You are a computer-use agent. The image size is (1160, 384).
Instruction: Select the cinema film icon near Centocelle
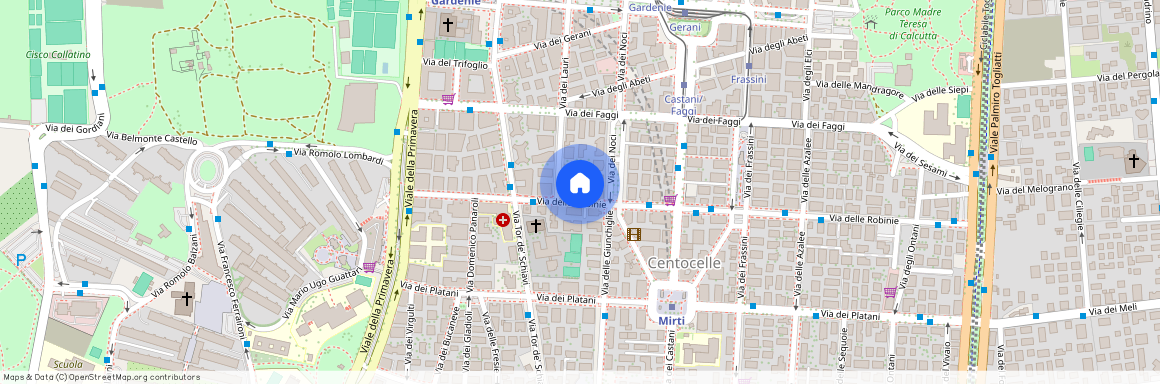pyautogui.click(x=634, y=235)
